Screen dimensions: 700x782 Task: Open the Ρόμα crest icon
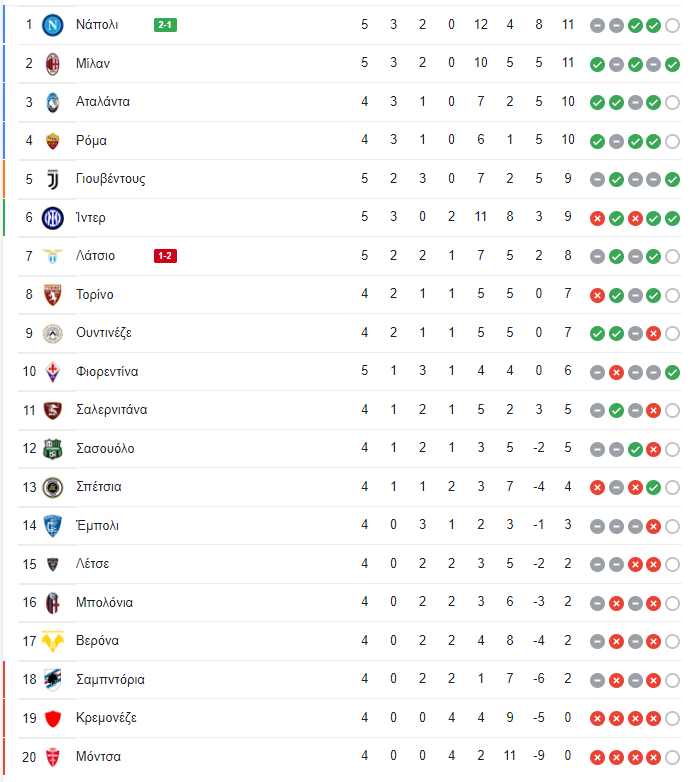pyautogui.click(x=53, y=141)
